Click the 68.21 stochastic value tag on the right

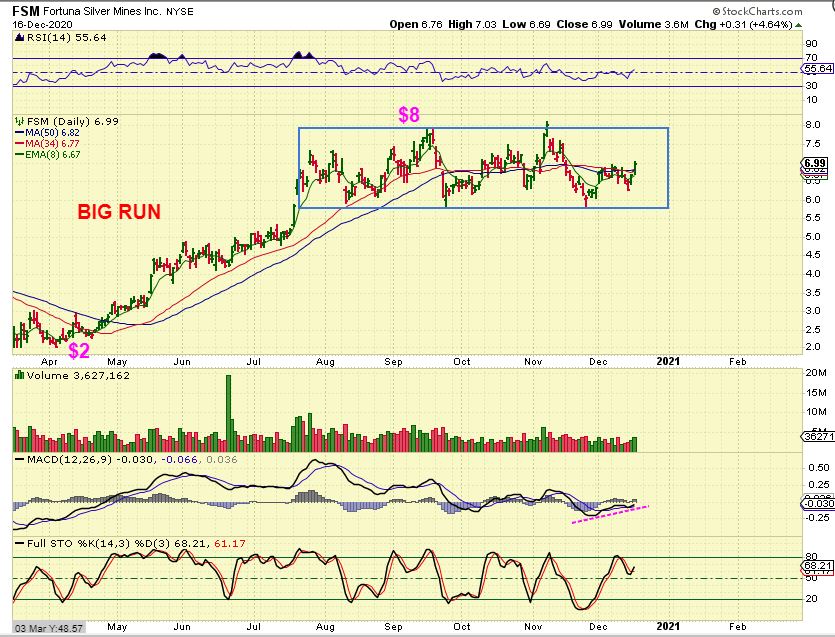pyautogui.click(x=817, y=566)
